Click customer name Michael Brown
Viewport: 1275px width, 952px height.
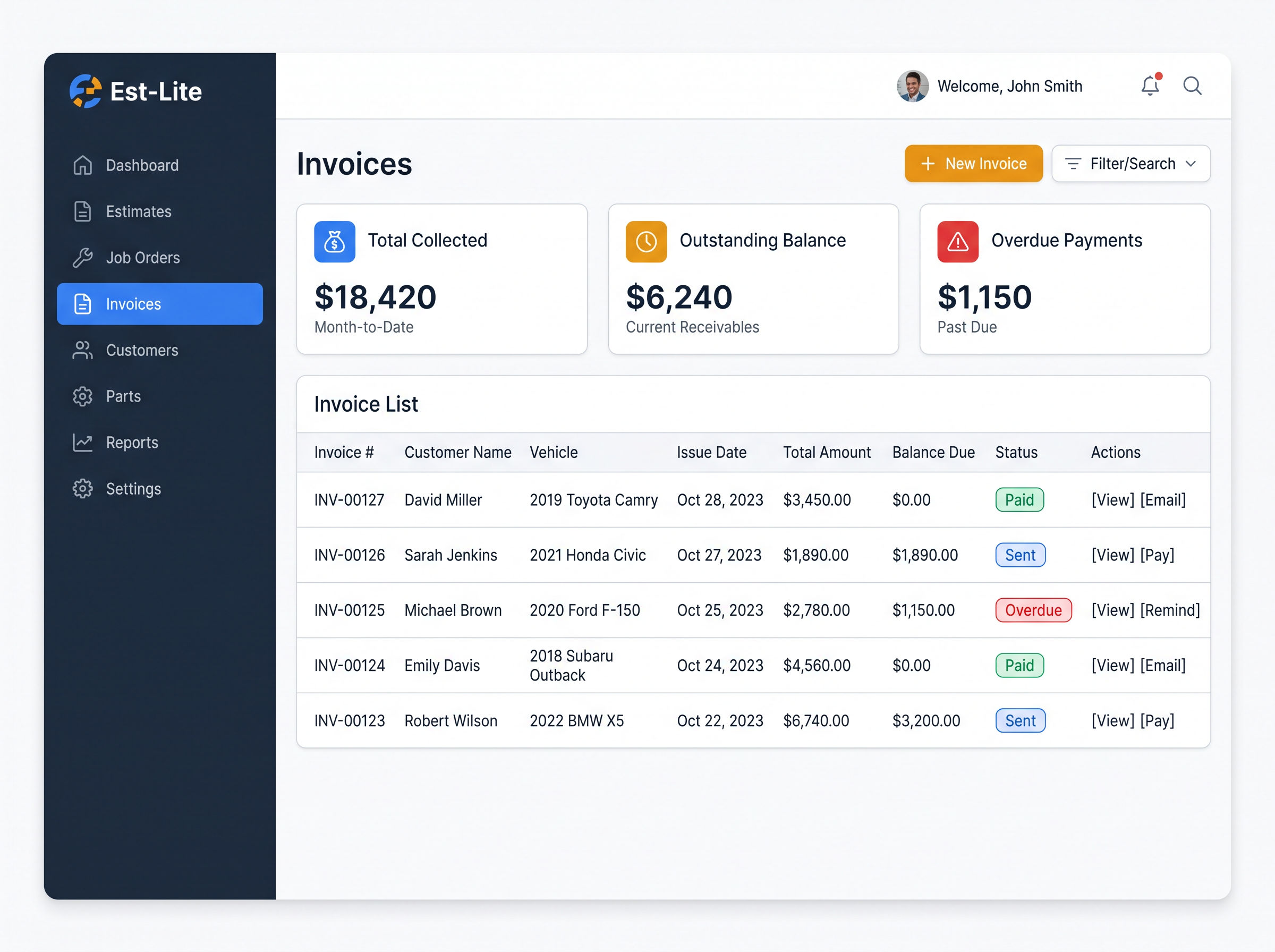click(x=453, y=610)
